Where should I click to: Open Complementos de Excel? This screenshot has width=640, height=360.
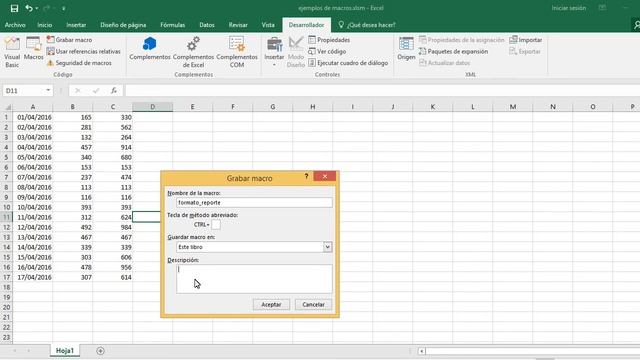193,52
